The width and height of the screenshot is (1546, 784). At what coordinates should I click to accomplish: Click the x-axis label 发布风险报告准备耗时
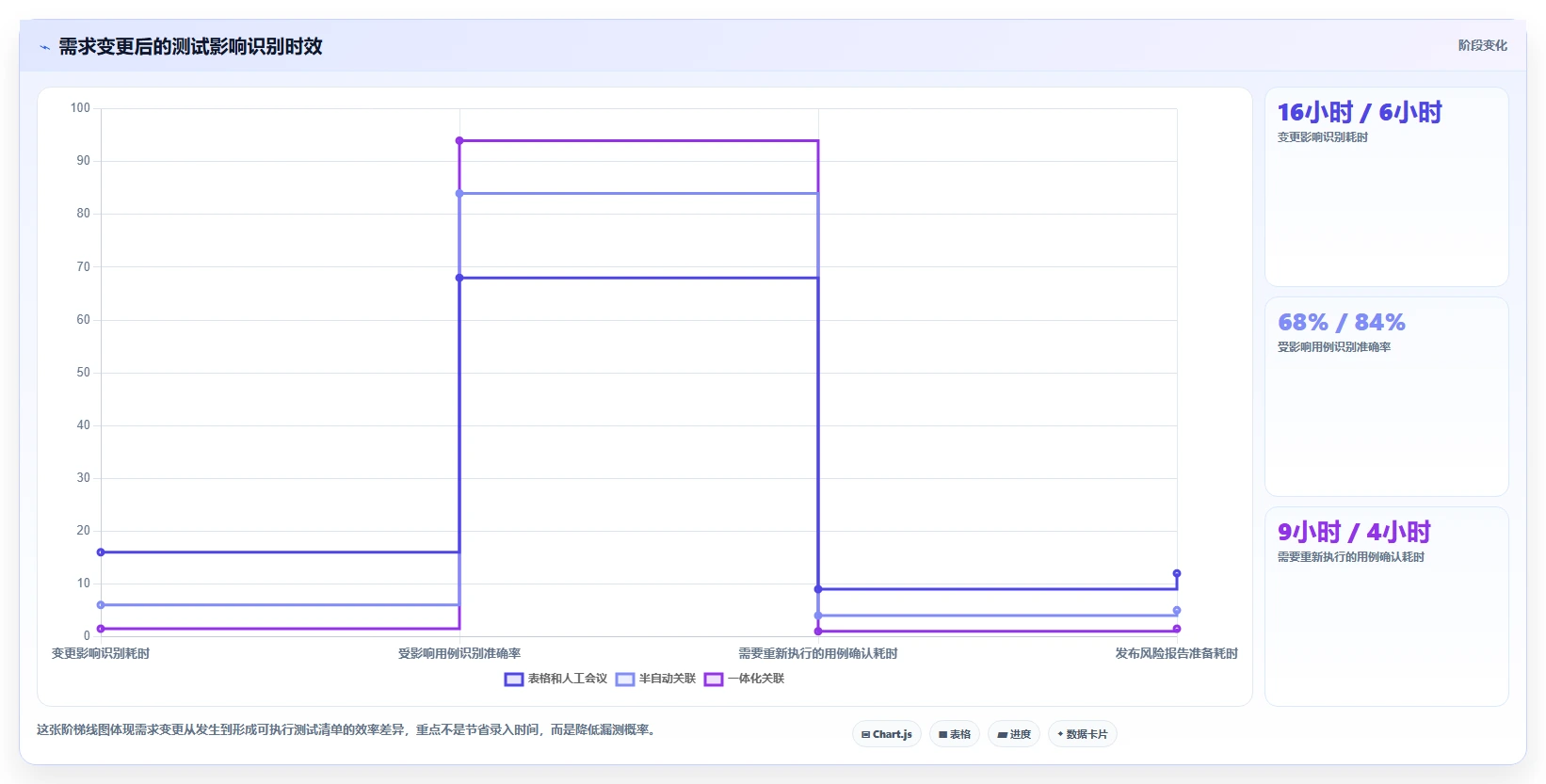click(x=1177, y=653)
